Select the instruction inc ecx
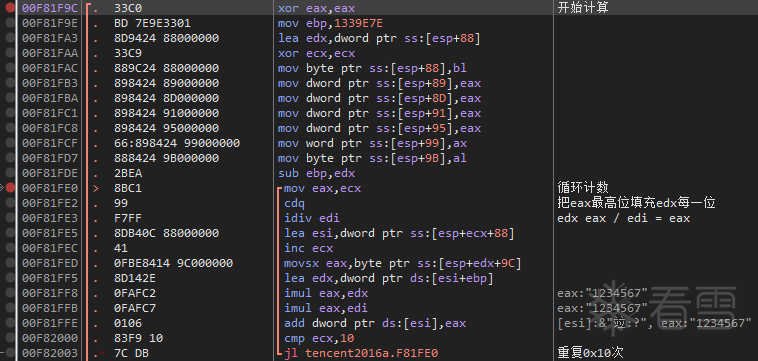This screenshot has width=758, height=361. click(308, 247)
